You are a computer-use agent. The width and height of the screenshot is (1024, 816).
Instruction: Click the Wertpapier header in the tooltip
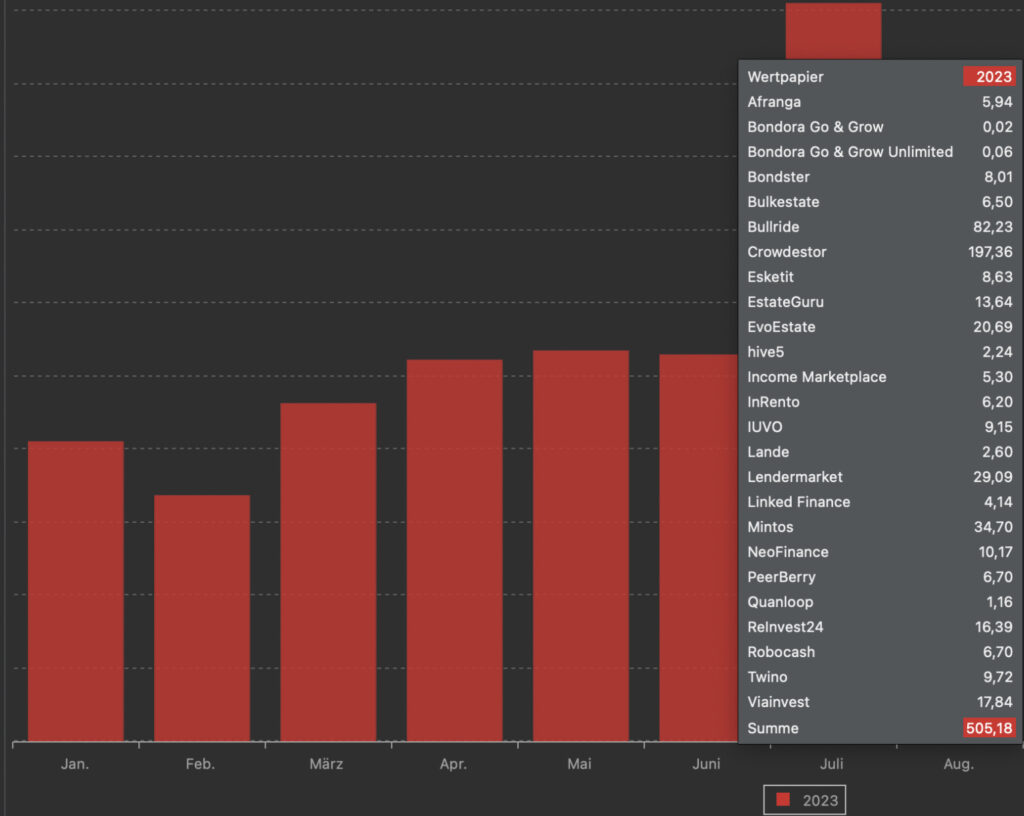click(x=785, y=77)
